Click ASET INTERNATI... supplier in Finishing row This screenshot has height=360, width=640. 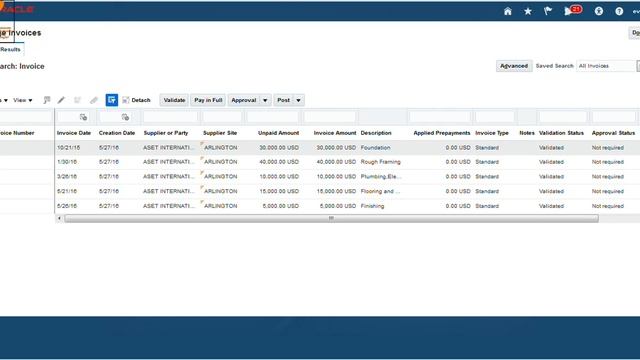(169, 206)
